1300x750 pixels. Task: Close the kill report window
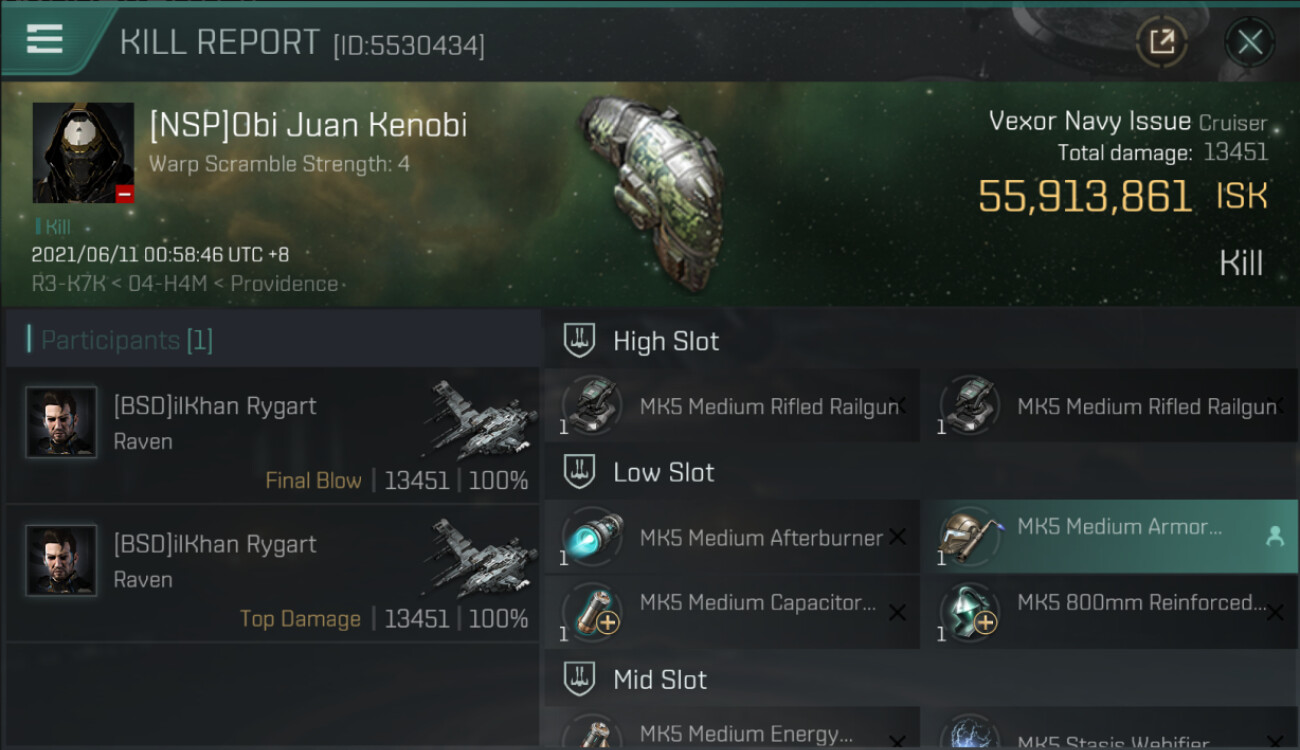point(1250,42)
